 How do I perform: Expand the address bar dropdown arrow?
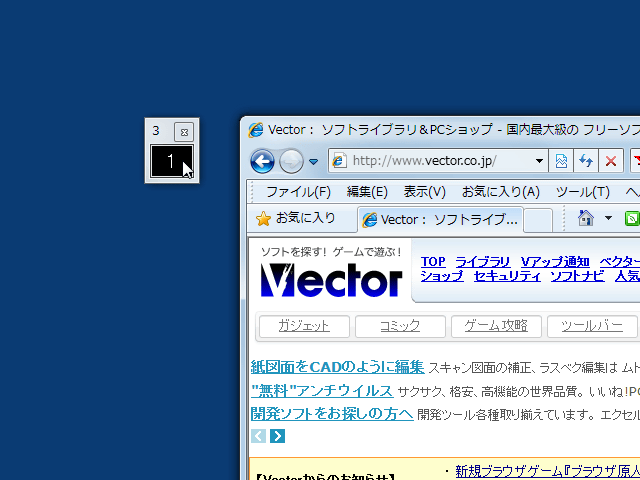pyautogui.click(x=539, y=161)
